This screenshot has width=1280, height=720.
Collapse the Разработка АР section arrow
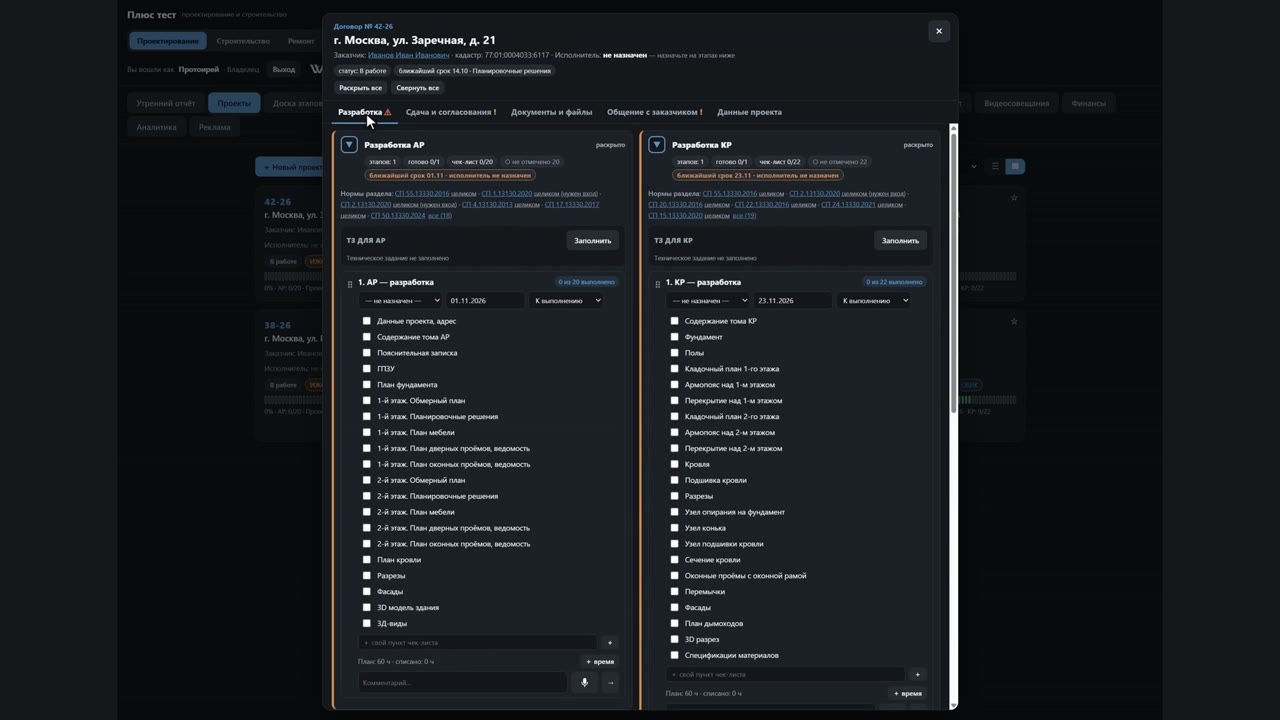click(349, 145)
